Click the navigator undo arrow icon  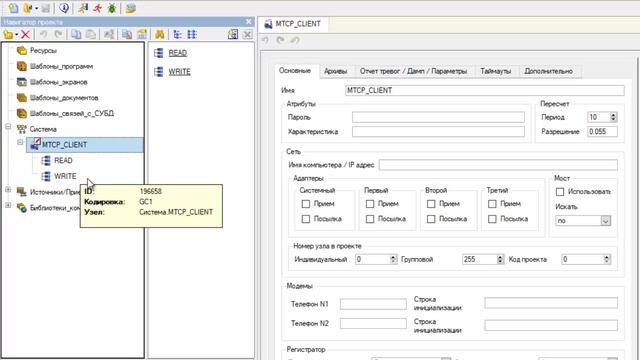[x=43, y=35]
